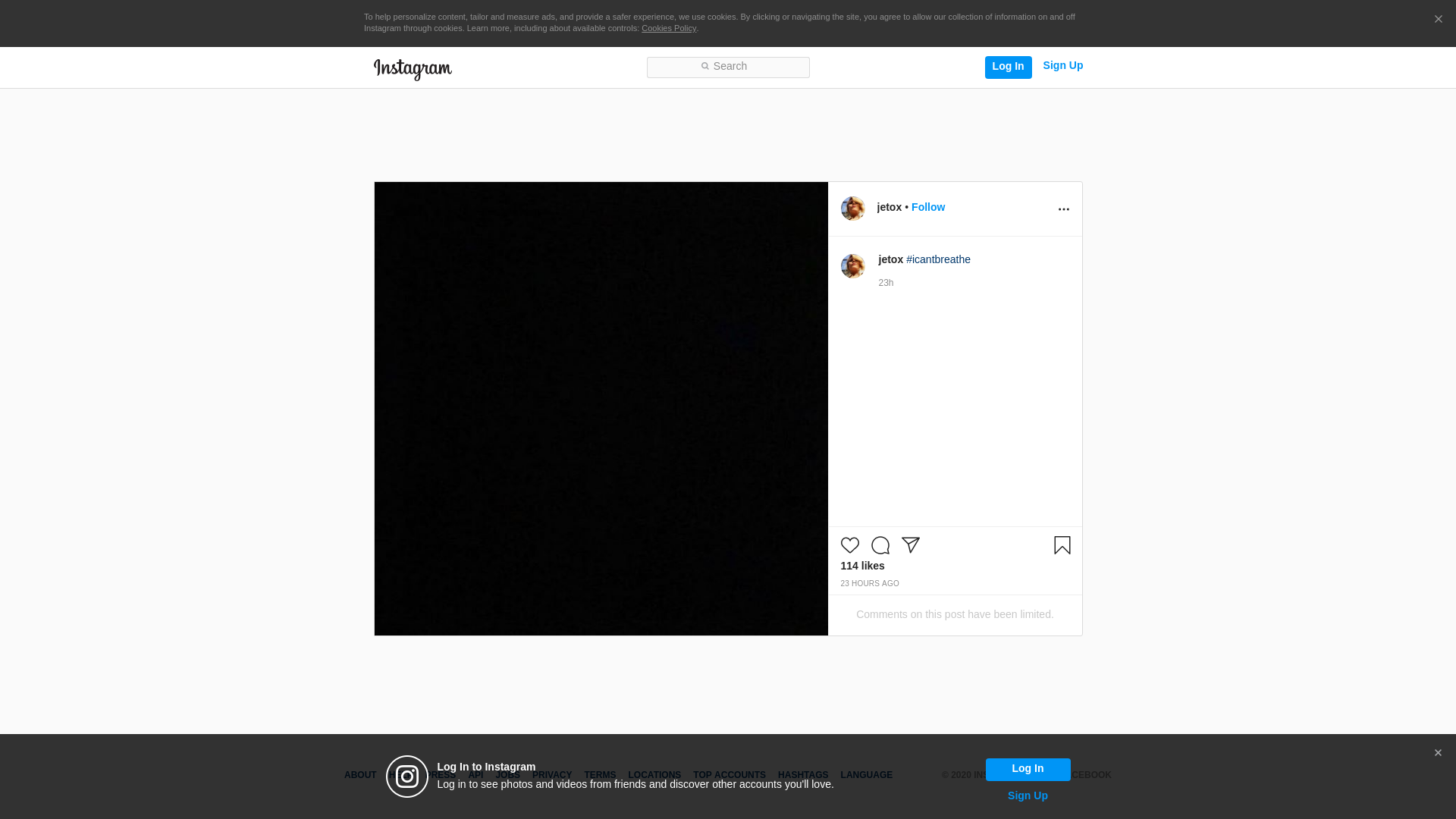The image size is (1456, 819).
Task: View the 114 likes list
Action: tap(862, 566)
